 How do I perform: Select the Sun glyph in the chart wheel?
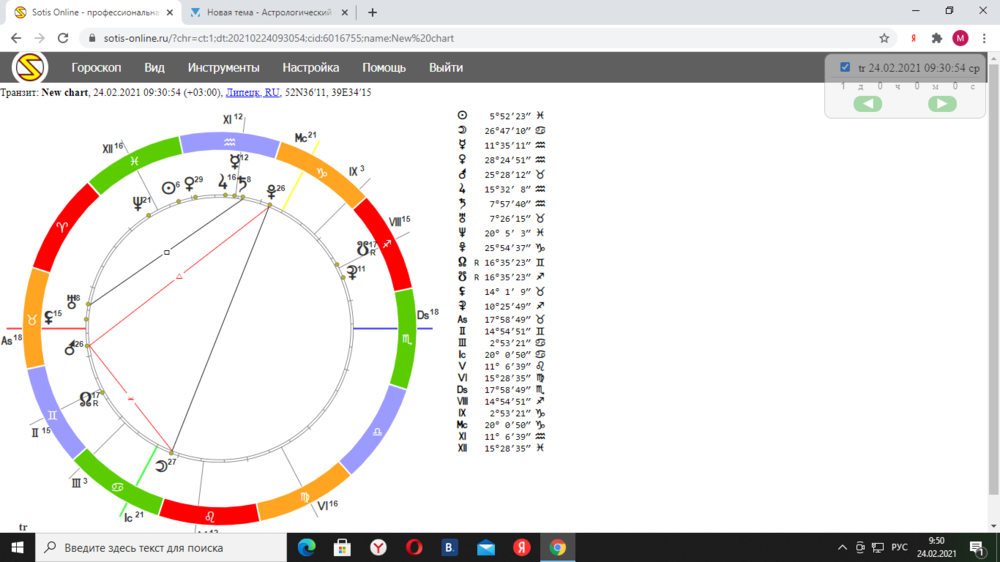tap(168, 188)
